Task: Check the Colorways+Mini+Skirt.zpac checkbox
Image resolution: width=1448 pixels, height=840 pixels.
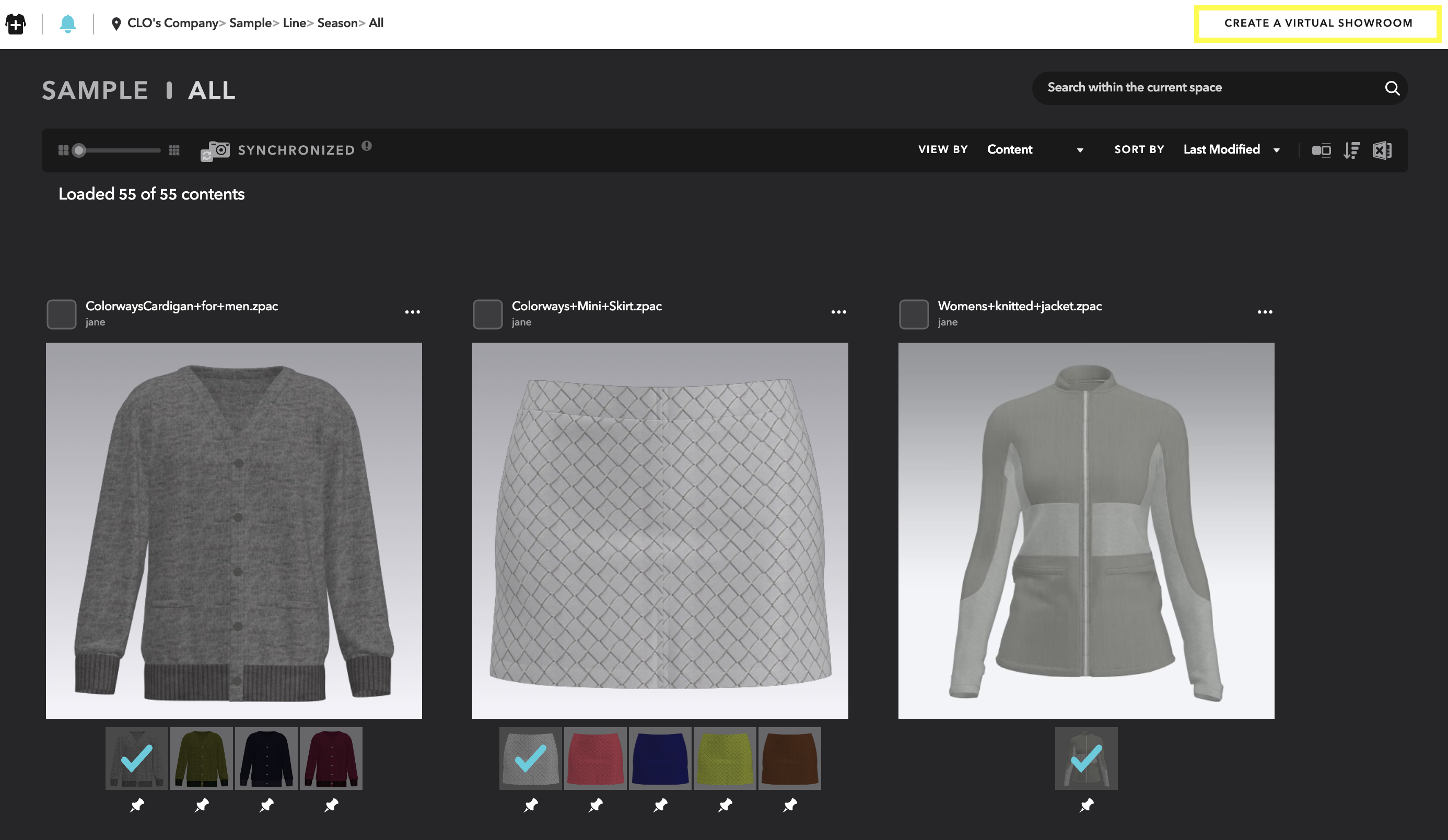Action: click(488, 314)
